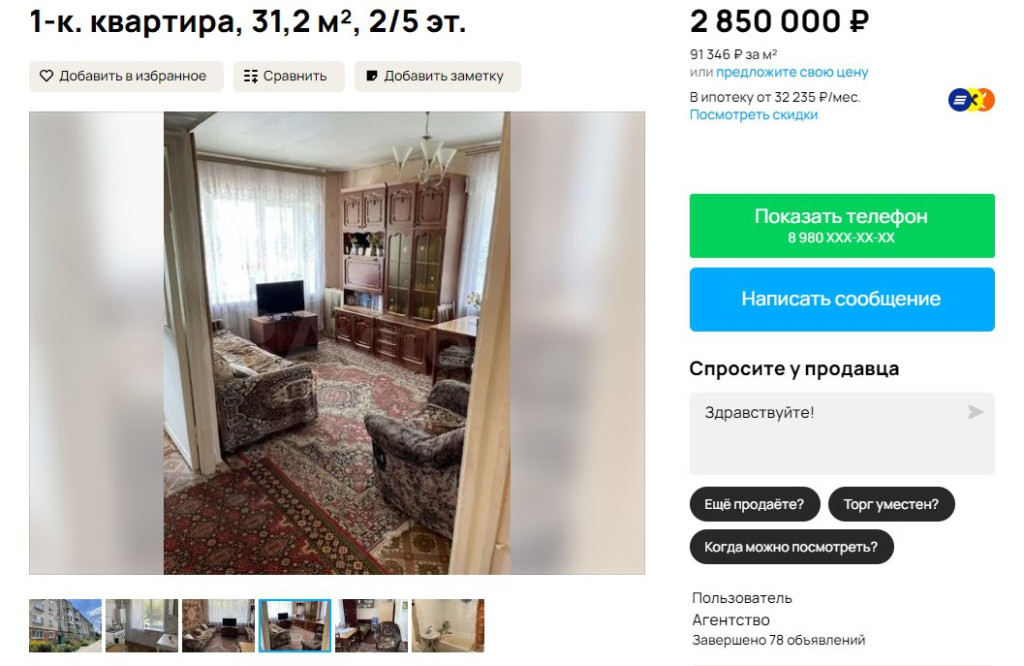Viewport: 1024px width, 666px height.
Task: Click the heart icon to favorite listing
Action: [46, 76]
